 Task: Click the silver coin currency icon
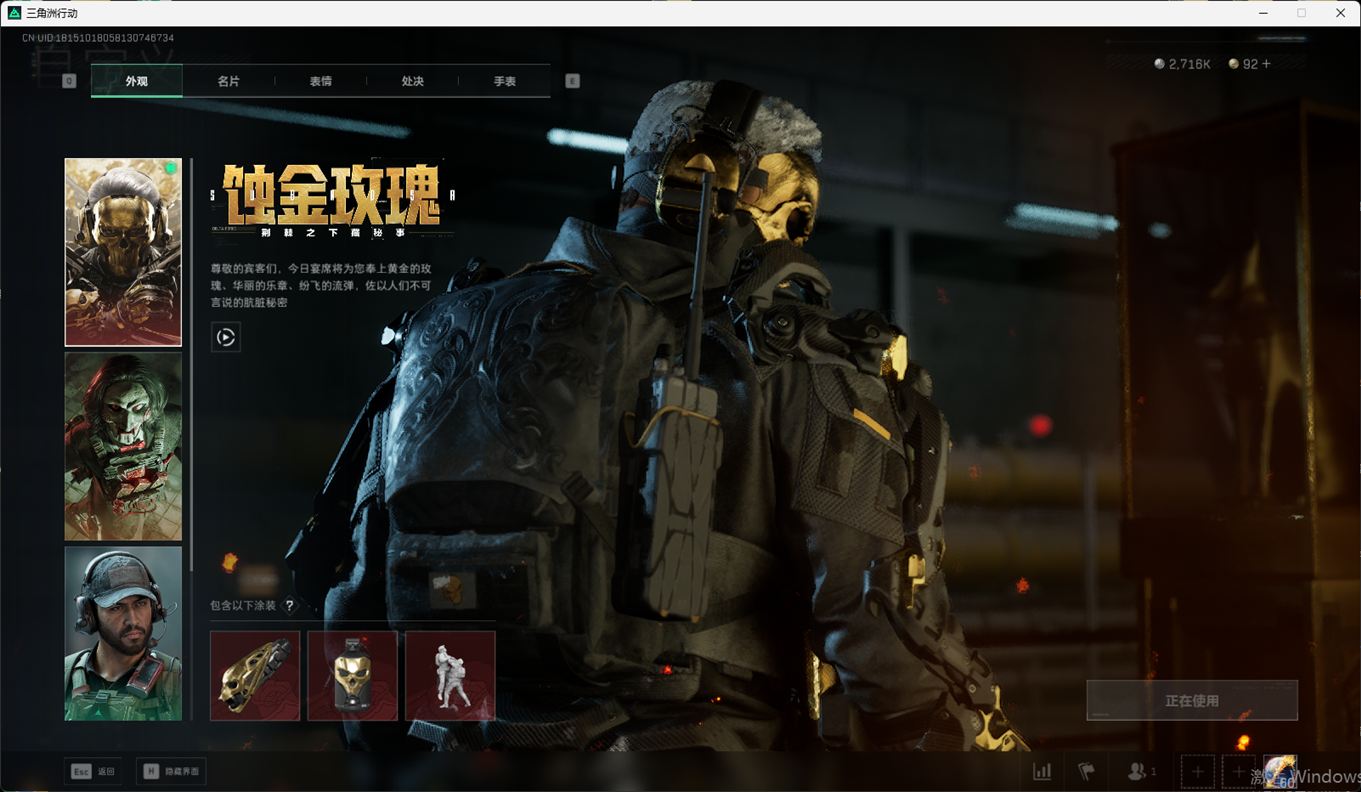1159,64
